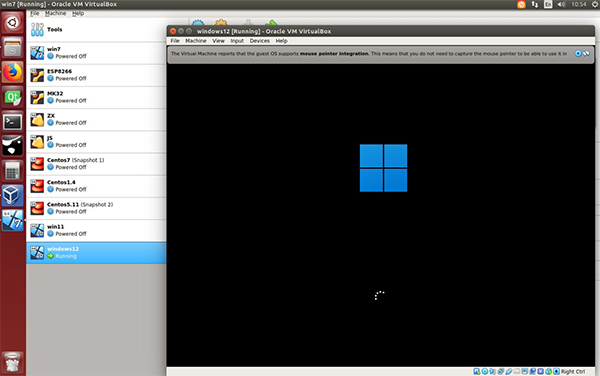Image resolution: width=600 pixels, height=376 pixels.
Task: Click the mouse integration status bar icon
Action: tap(549, 371)
